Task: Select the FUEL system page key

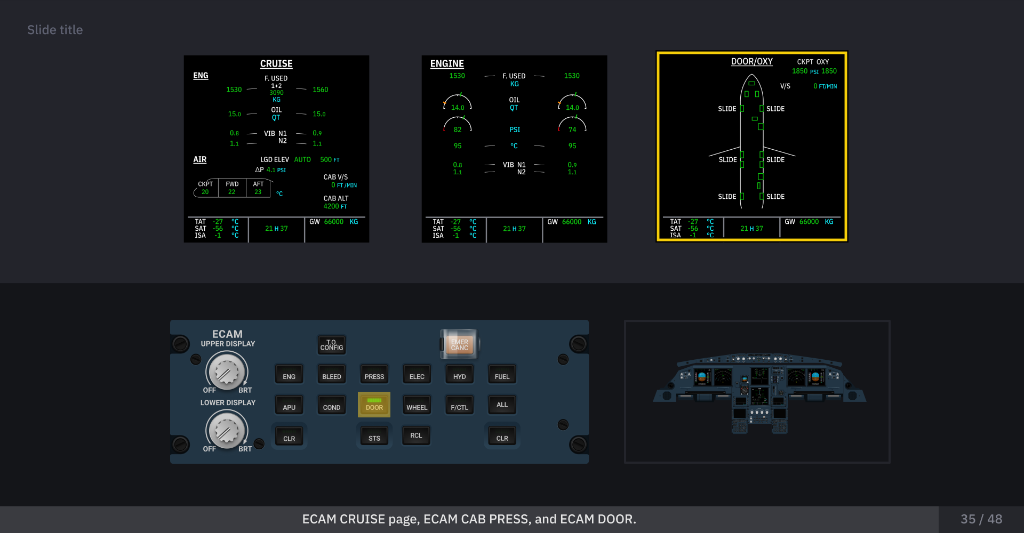Action: coord(502,376)
